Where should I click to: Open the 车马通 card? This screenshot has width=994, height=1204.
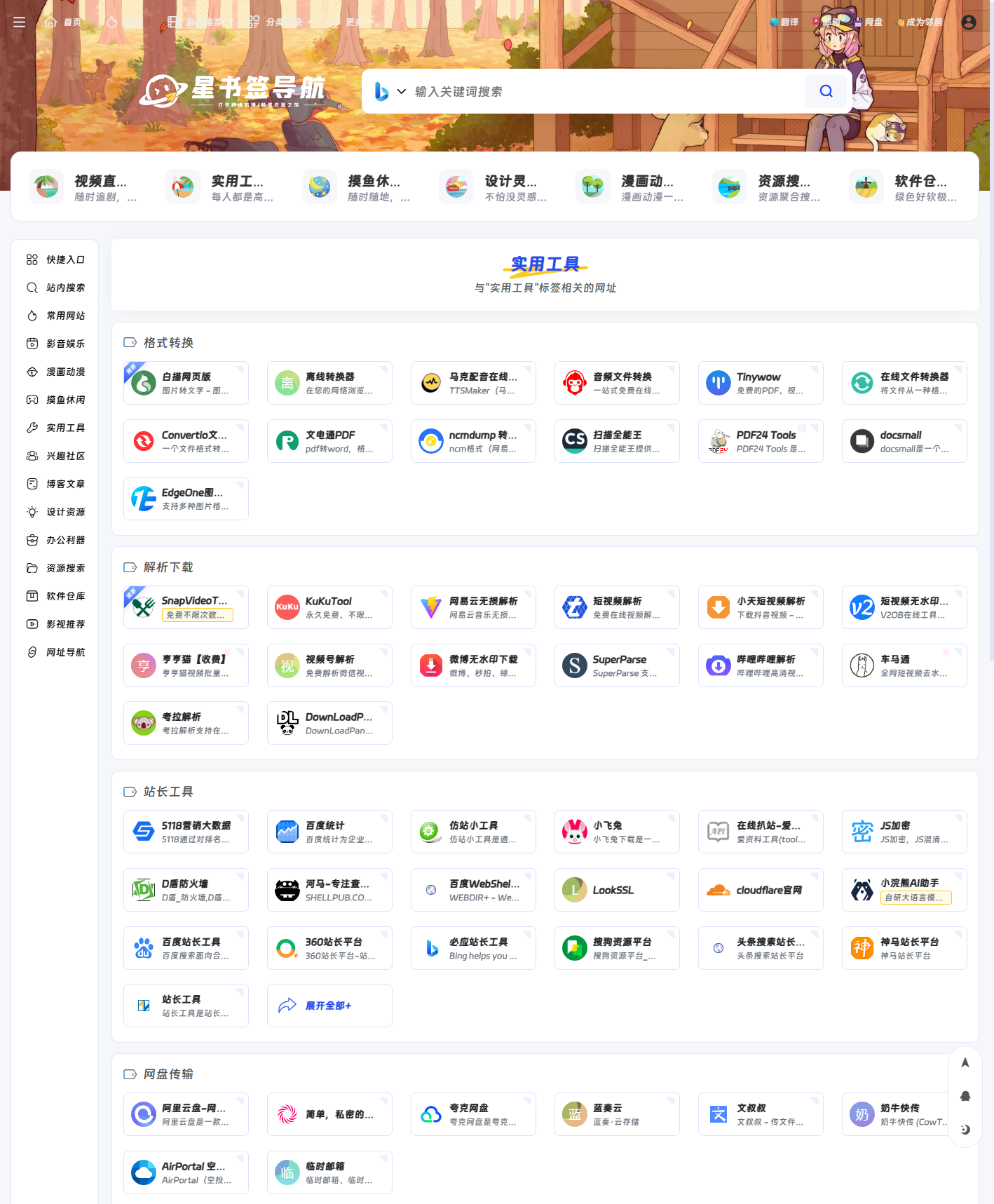pos(904,665)
